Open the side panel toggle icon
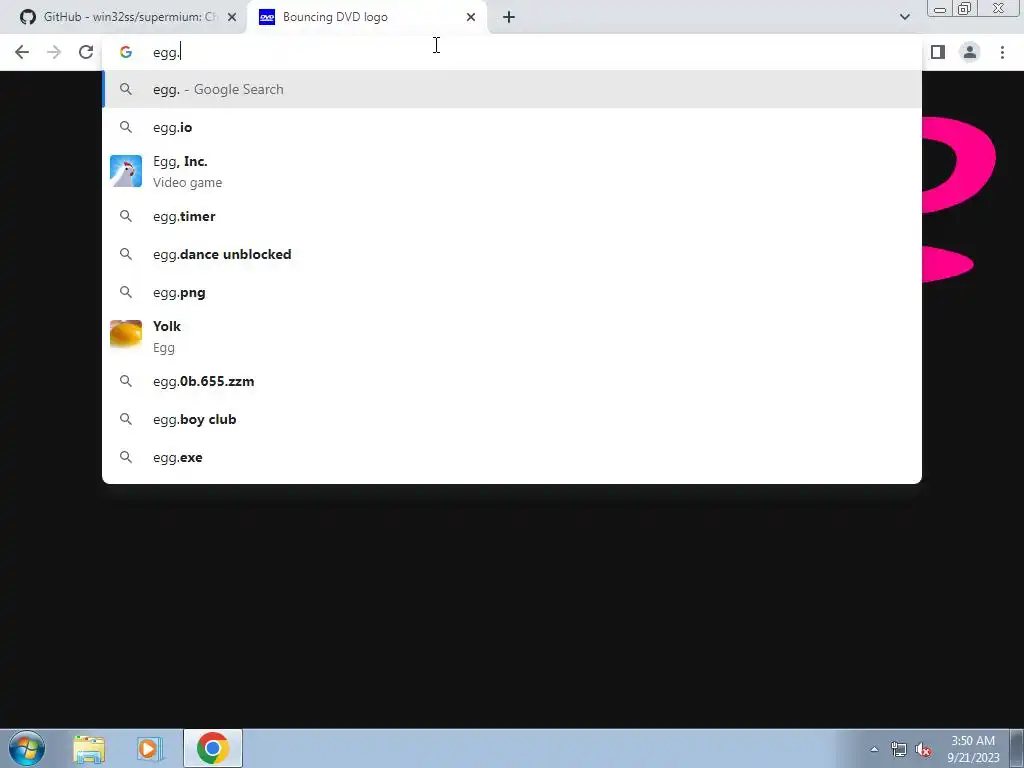Screen dimensions: 1024x768 pyautogui.click(x=938, y=52)
